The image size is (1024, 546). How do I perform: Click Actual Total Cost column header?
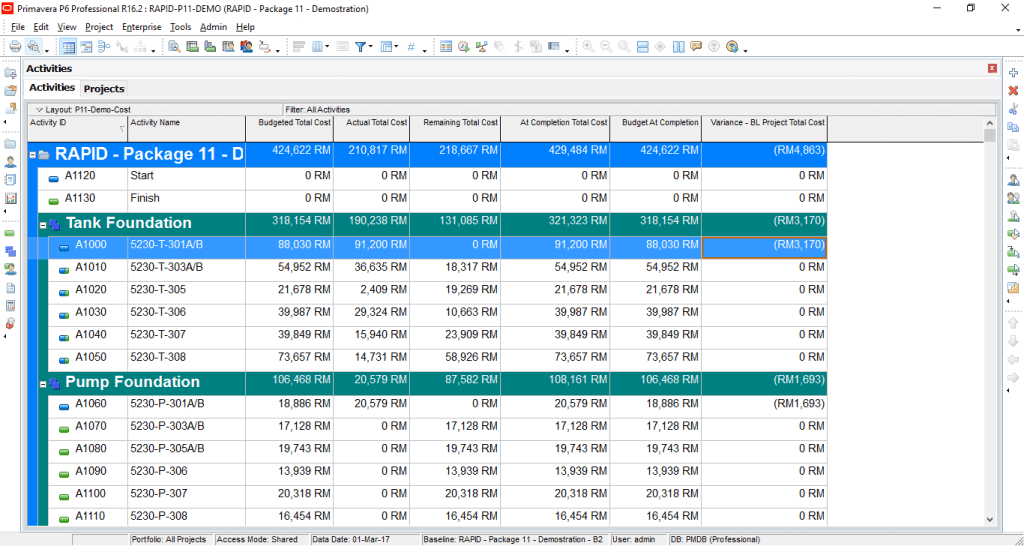coord(372,129)
